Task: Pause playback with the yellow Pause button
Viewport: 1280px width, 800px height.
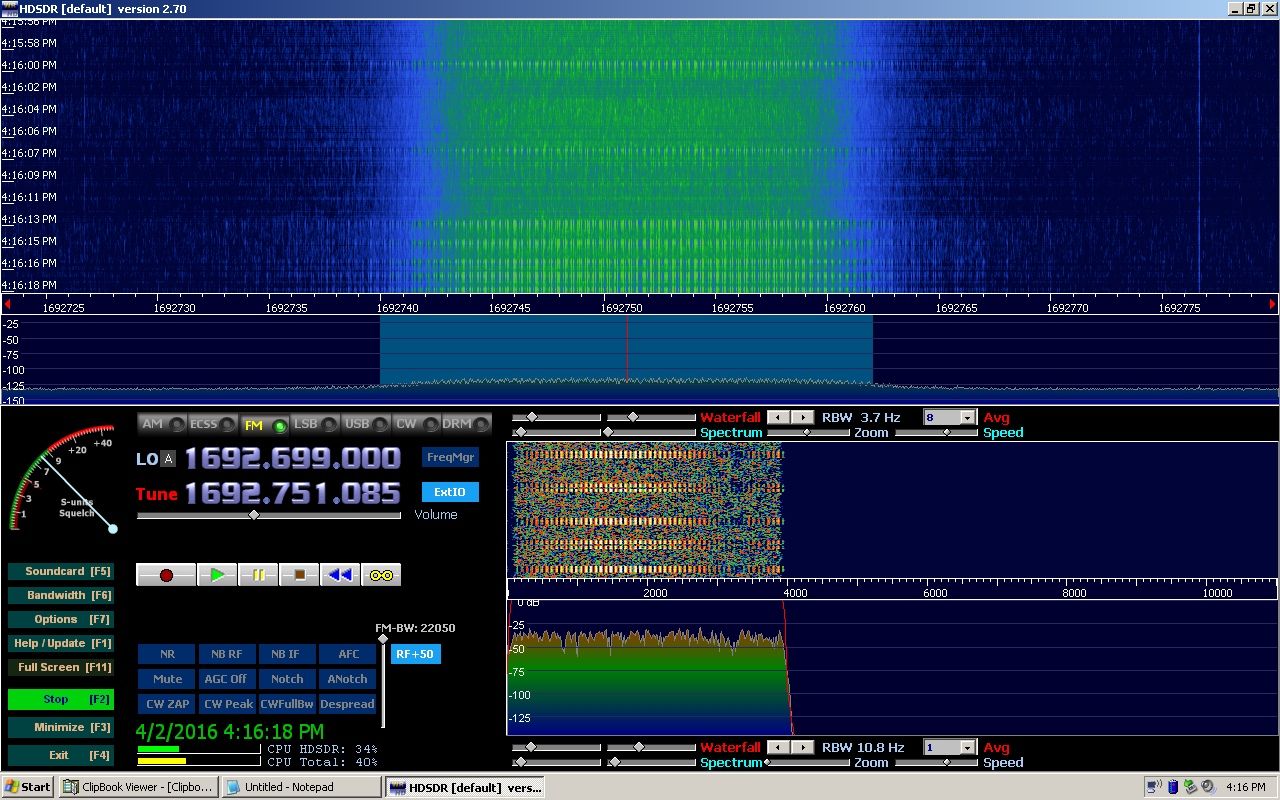Action: [x=258, y=575]
